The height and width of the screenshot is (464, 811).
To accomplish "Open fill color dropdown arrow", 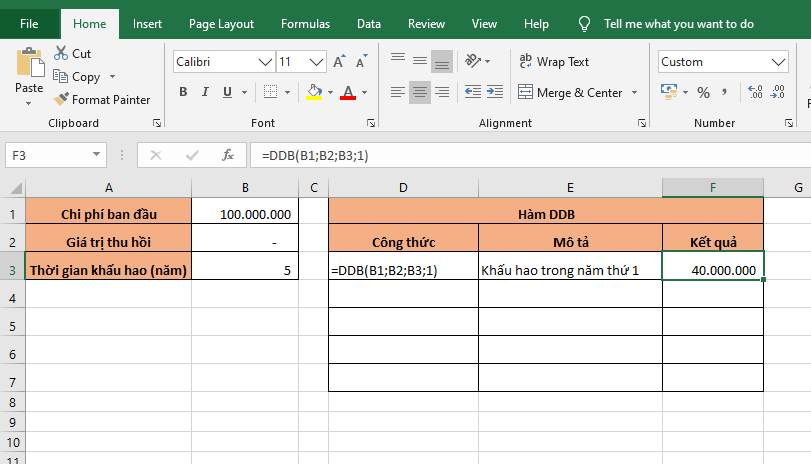I will tap(330, 93).
